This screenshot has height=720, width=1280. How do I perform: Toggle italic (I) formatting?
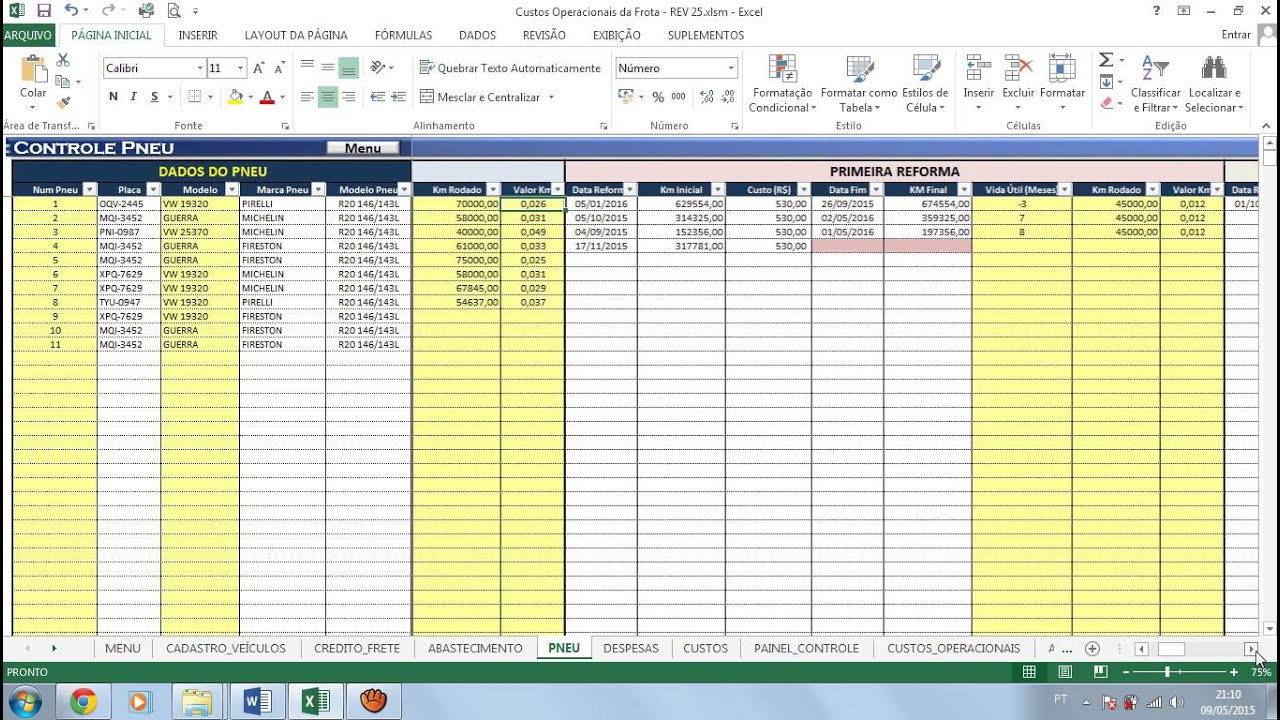pyautogui.click(x=134, y=97)
